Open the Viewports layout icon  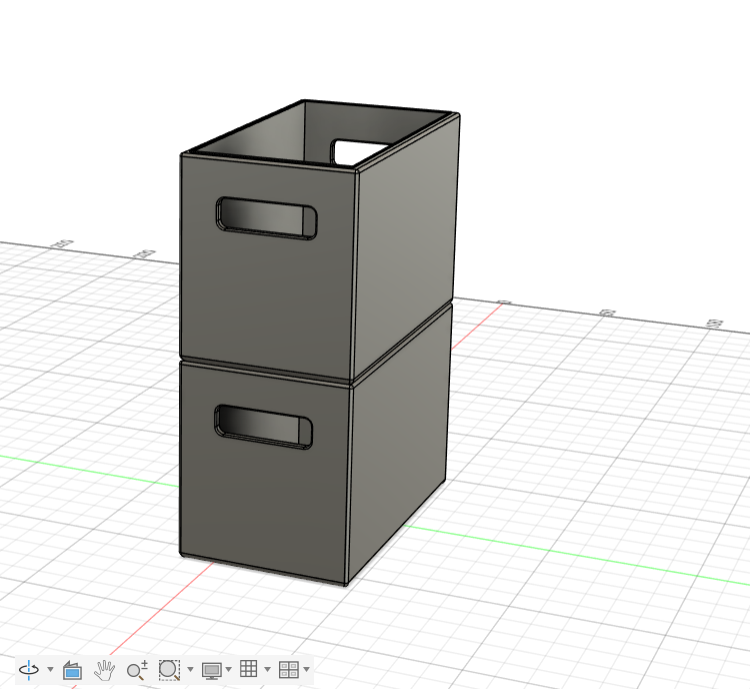tap(289, 669)
